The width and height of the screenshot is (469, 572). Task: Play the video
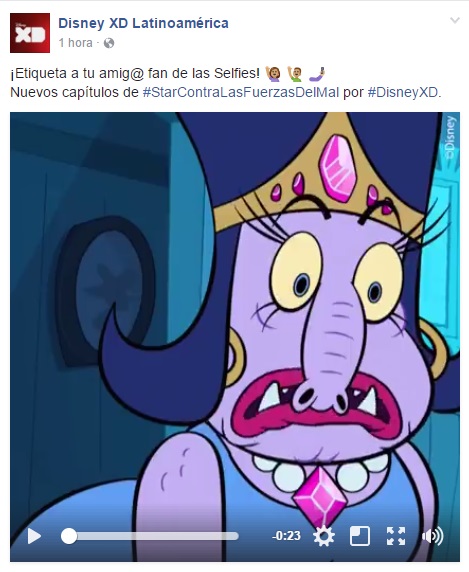pyautogui.click(x=34, y=536)
